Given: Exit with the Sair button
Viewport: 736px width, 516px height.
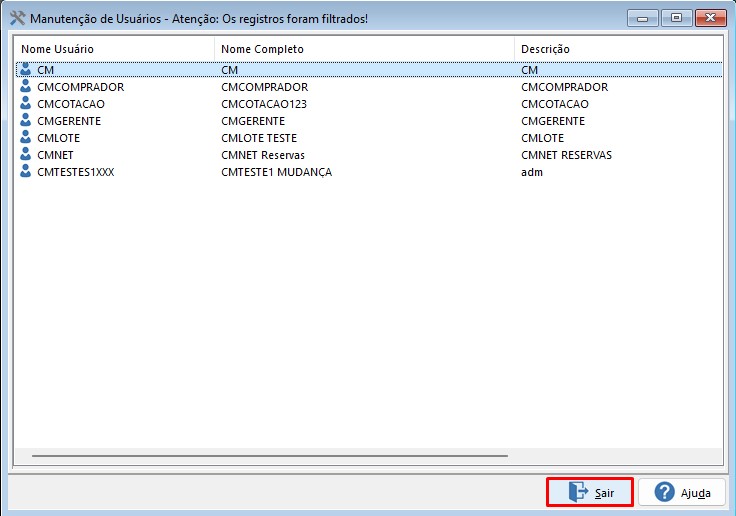Looking at the screenshot, I should click(590, 492).
